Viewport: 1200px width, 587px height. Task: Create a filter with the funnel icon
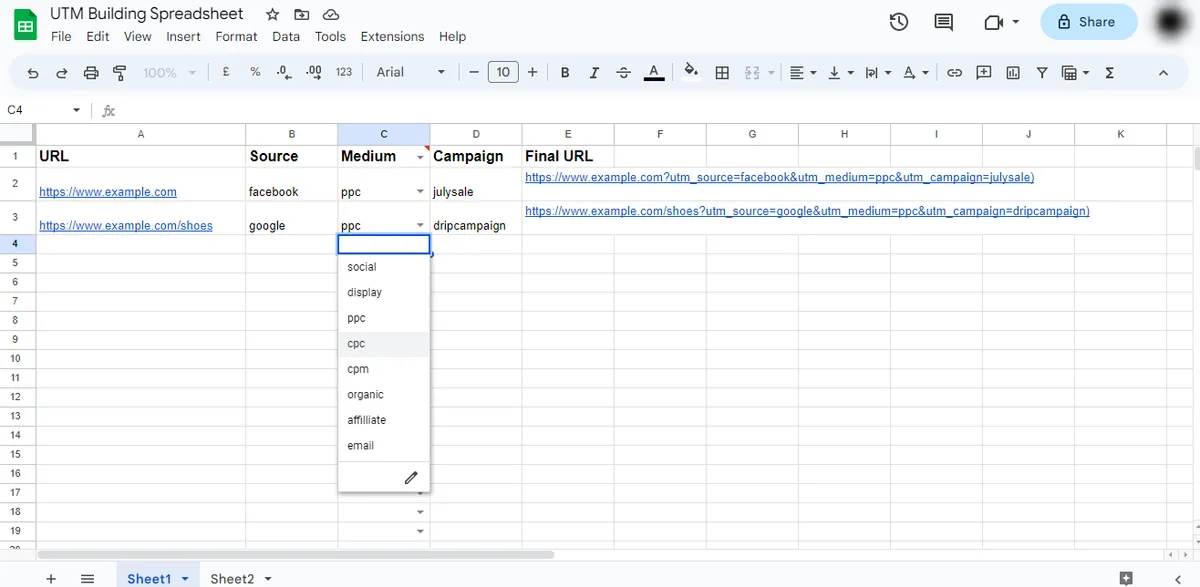(1041, 72)
